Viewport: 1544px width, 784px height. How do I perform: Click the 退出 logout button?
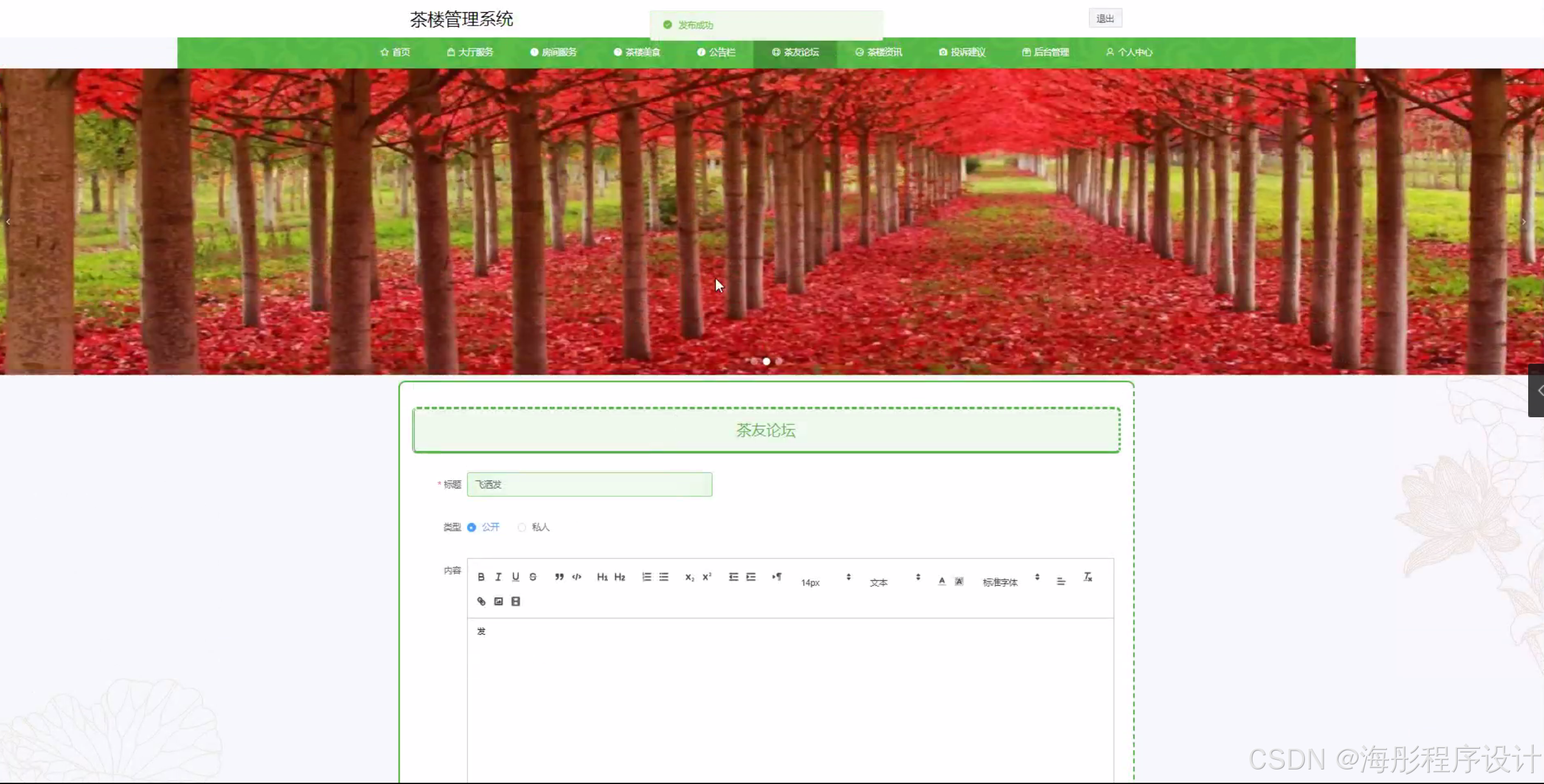(x=1105, y=18)
